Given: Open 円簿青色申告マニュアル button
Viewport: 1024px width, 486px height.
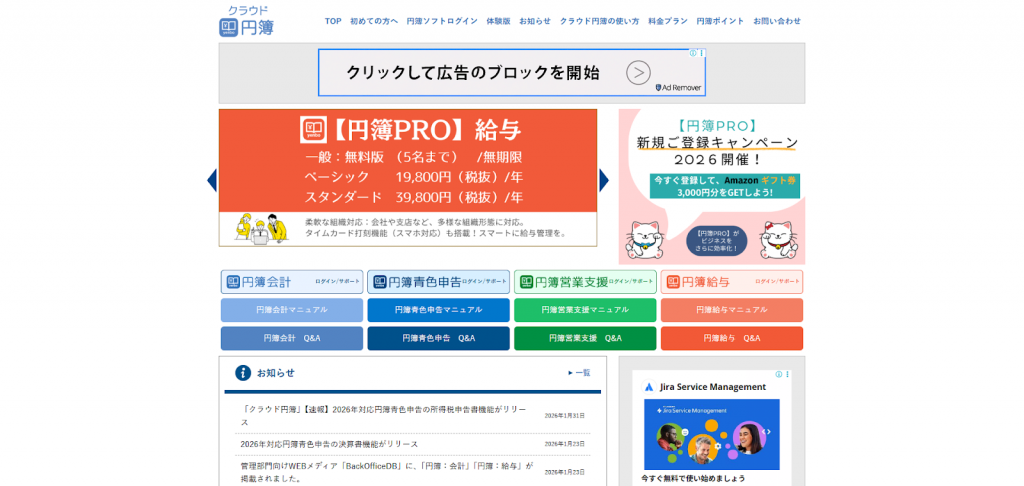Looking at the screenshot, I should pyautogui.click(x=438, y=310).
